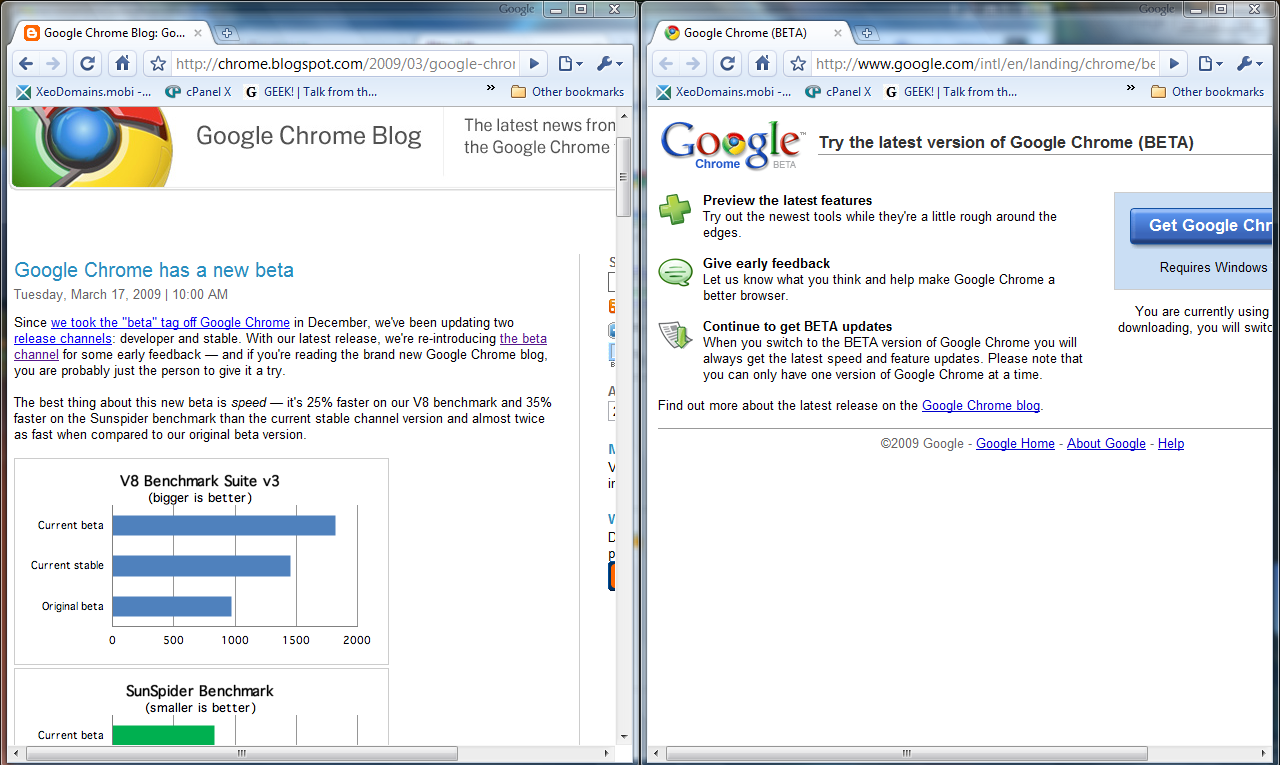Click the Go arrow in left window

534,64
